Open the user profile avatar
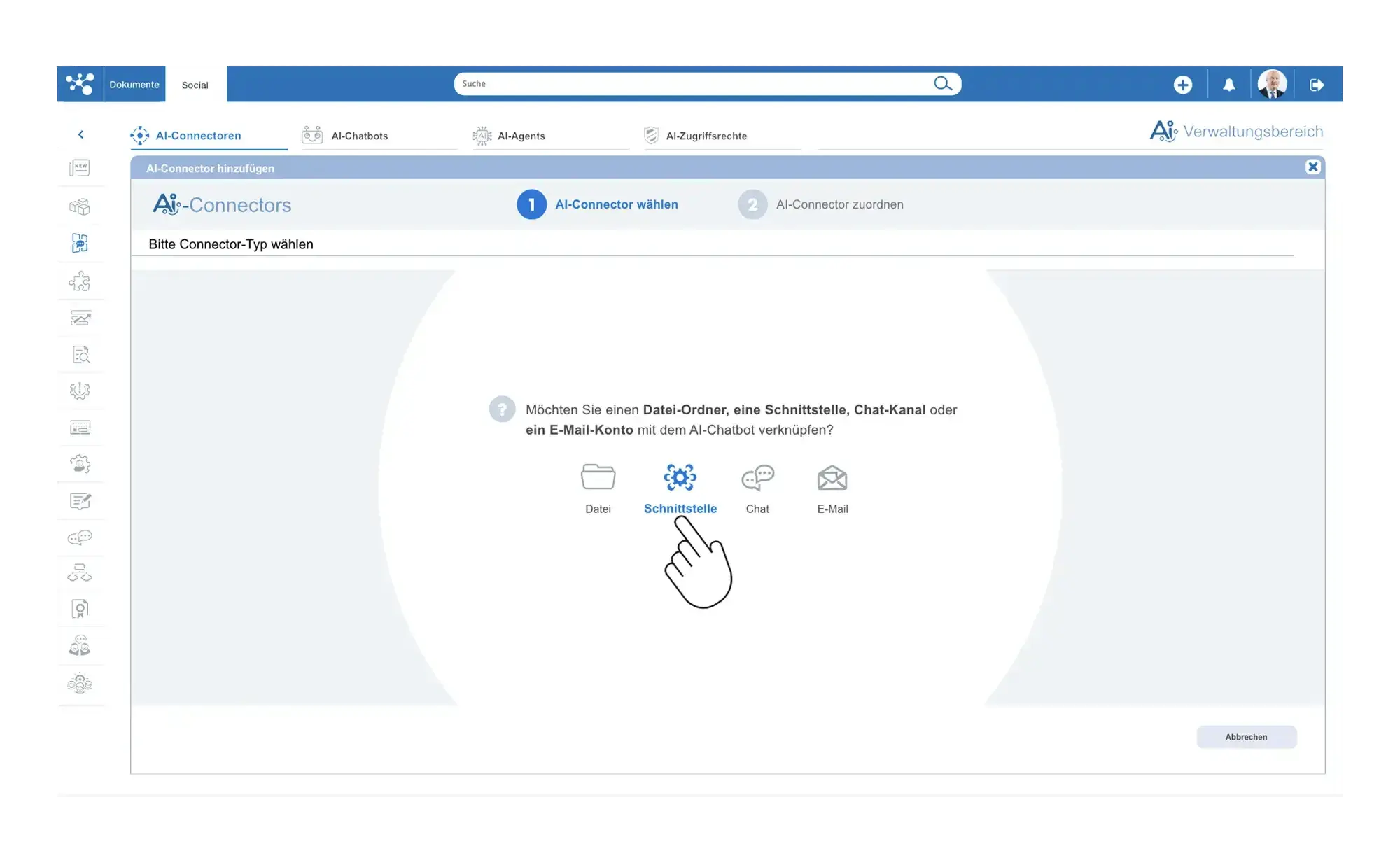 tap(1272, 85)
